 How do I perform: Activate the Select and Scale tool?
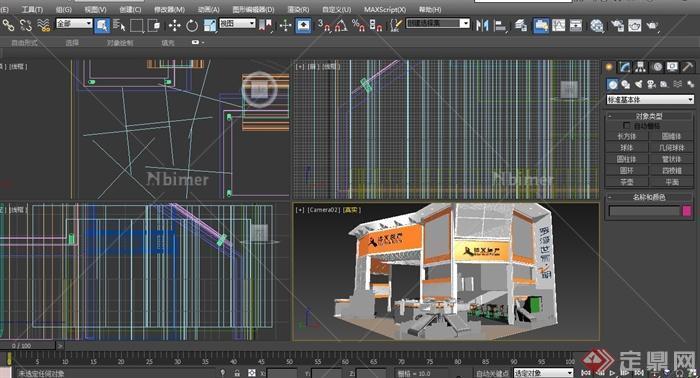[209, 25]
